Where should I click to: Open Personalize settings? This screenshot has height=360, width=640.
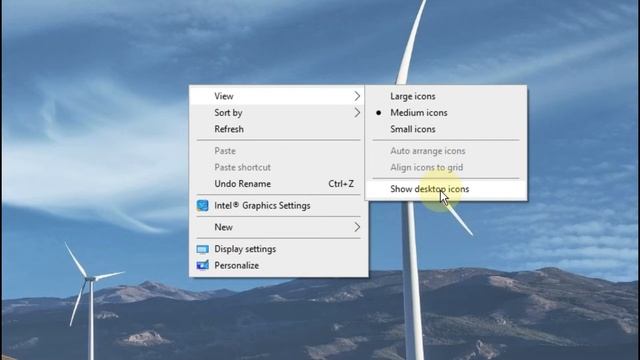(278, 265)
